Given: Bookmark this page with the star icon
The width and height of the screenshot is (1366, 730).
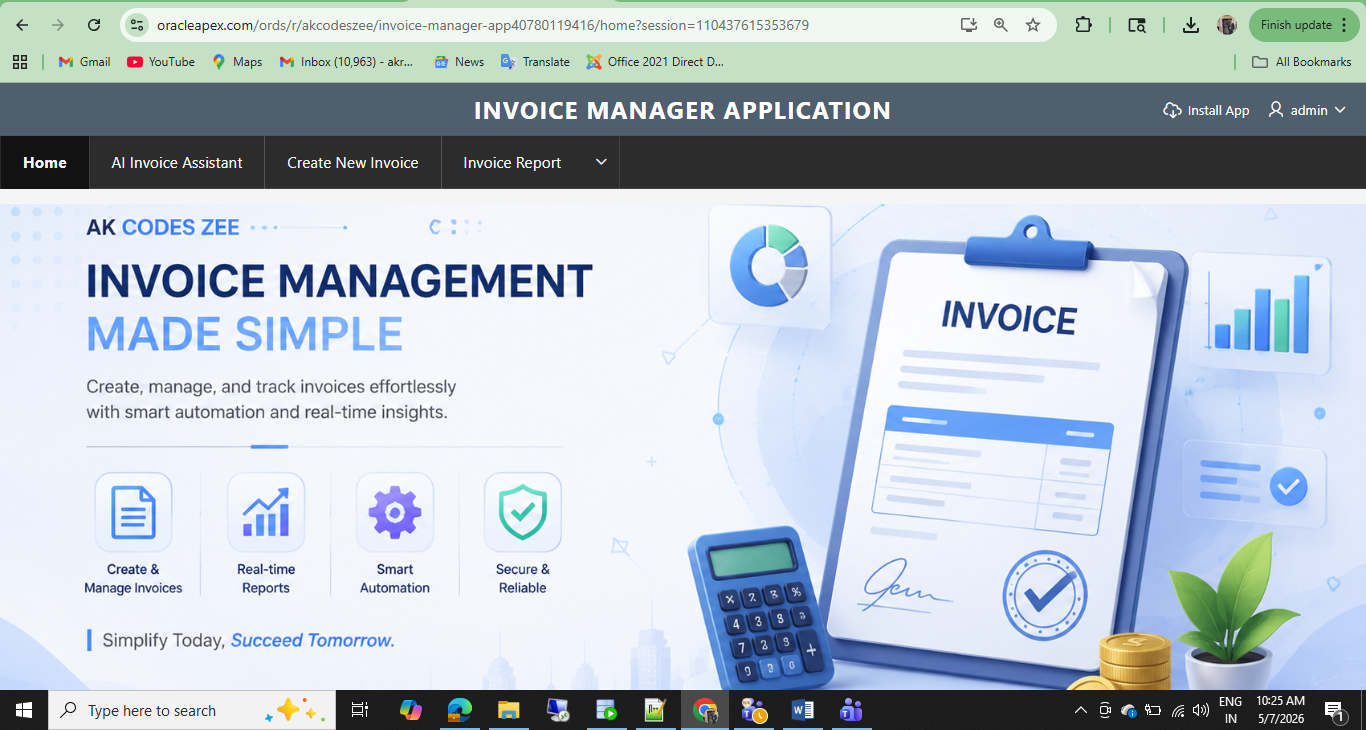Looking at the screenshot, I should [1033, 25].
